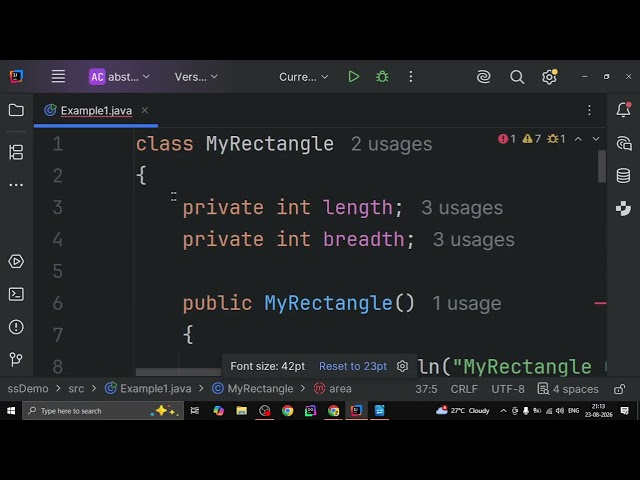Show more tool windows ellipsis
The width and height of the screenshot is (640, 480).
coord(16,185)
